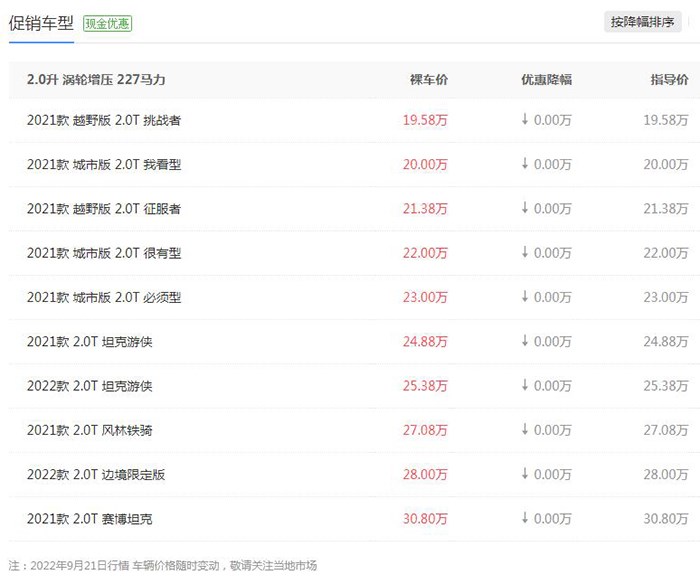
Task: Click down-arrow icon in 2022款 坦克游侠 row
Action: point(525,385)
